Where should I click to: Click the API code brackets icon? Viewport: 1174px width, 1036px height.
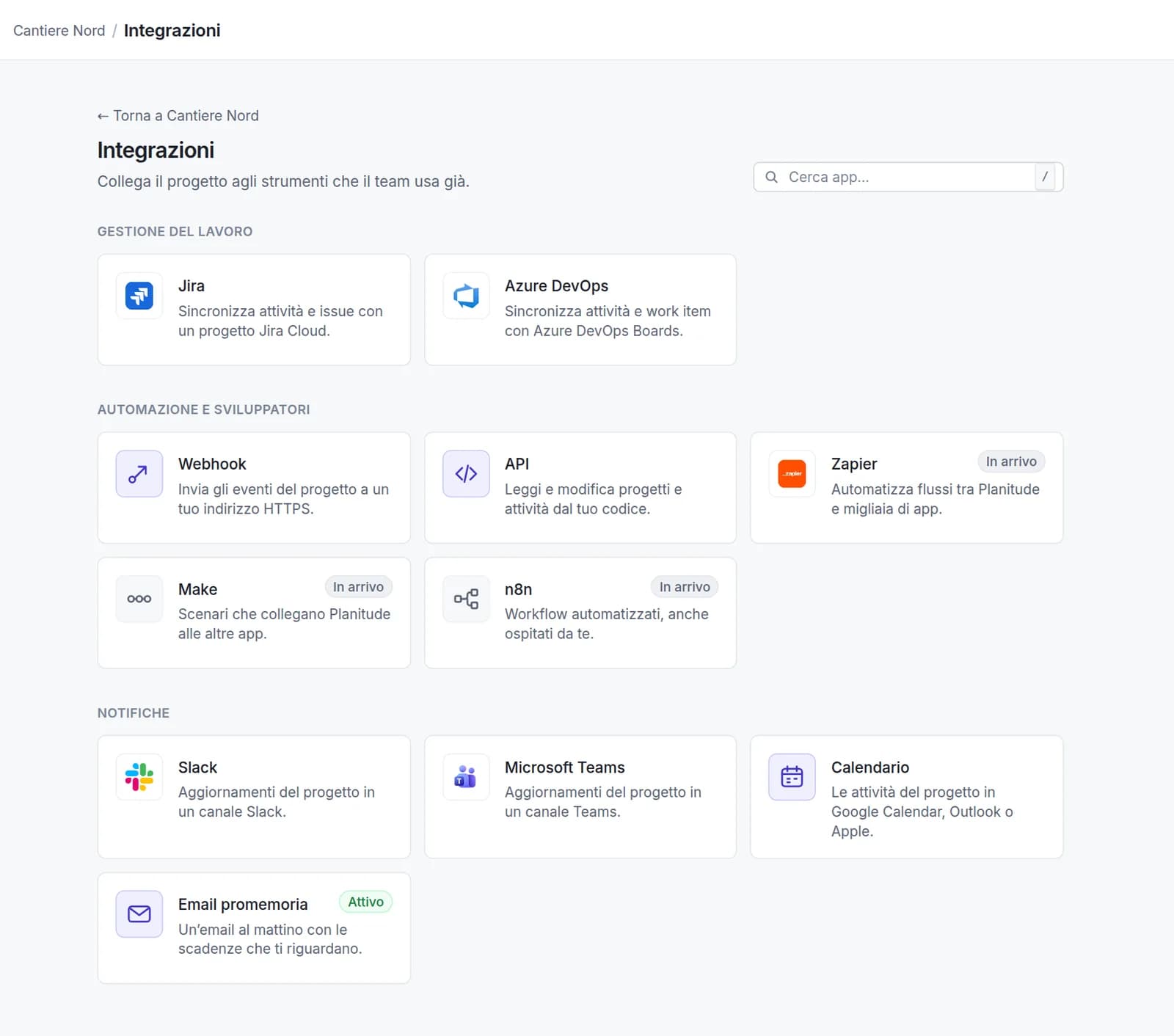coord(466,474)
